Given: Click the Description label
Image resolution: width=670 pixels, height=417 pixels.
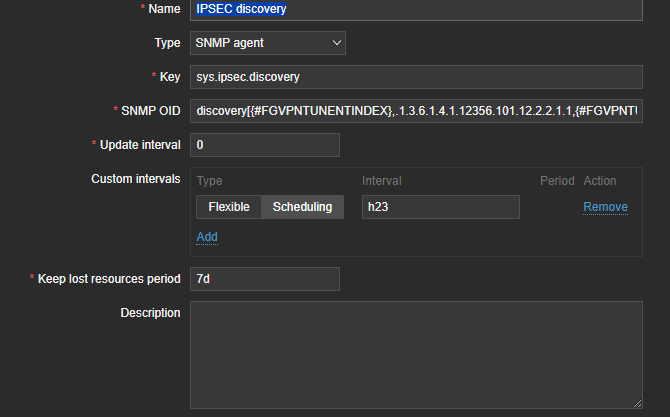Looking at the screenshot, I should [x=150, y=313].
